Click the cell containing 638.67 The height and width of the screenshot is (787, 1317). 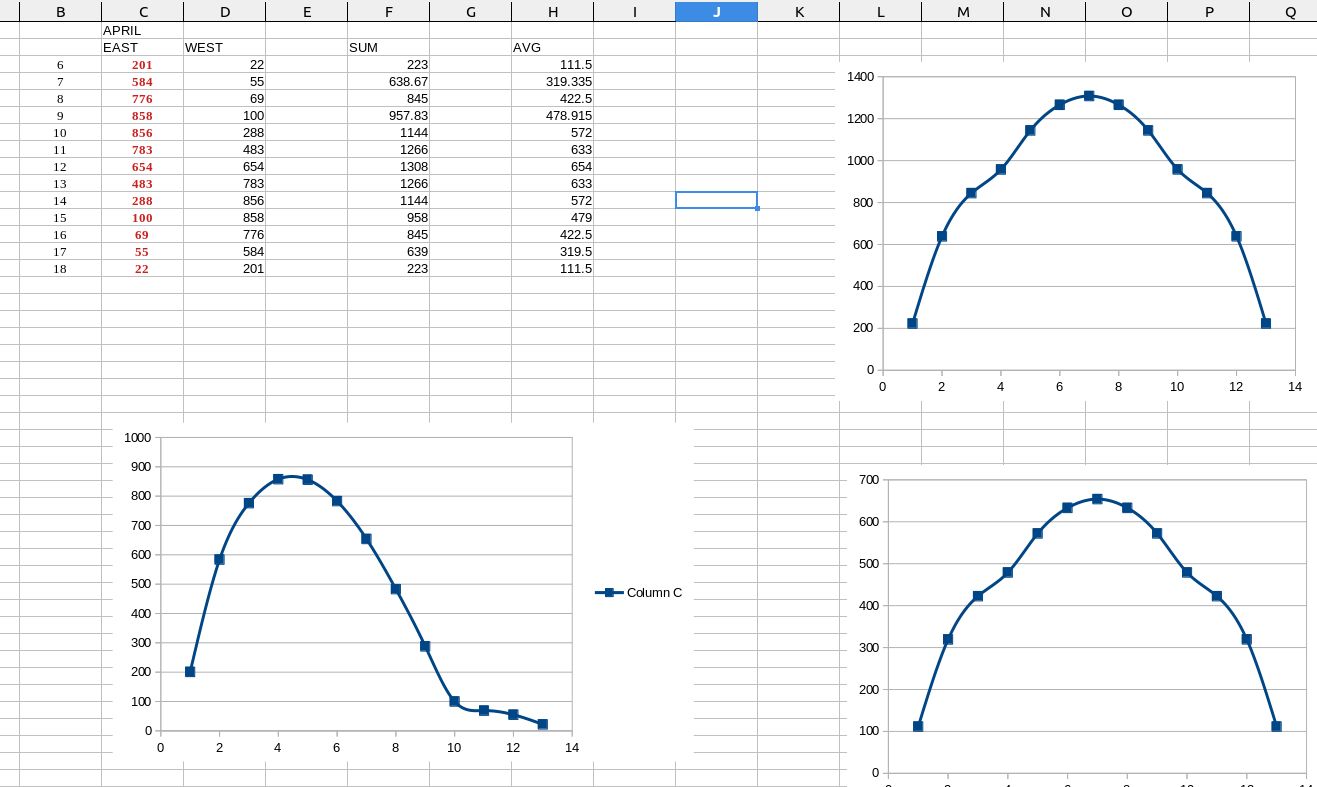[x=389, y=81]
